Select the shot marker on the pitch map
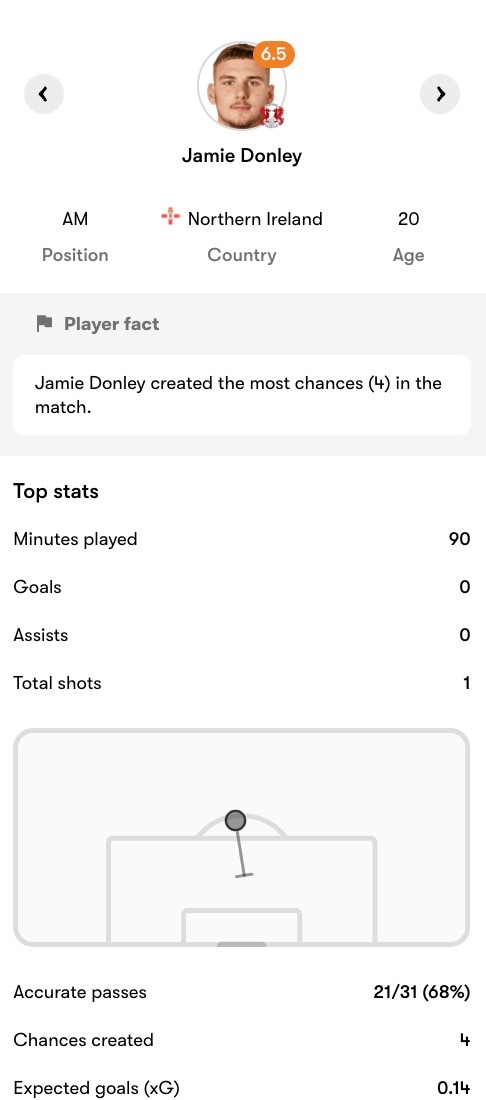 pyautogui.click(x=236, y=820)
